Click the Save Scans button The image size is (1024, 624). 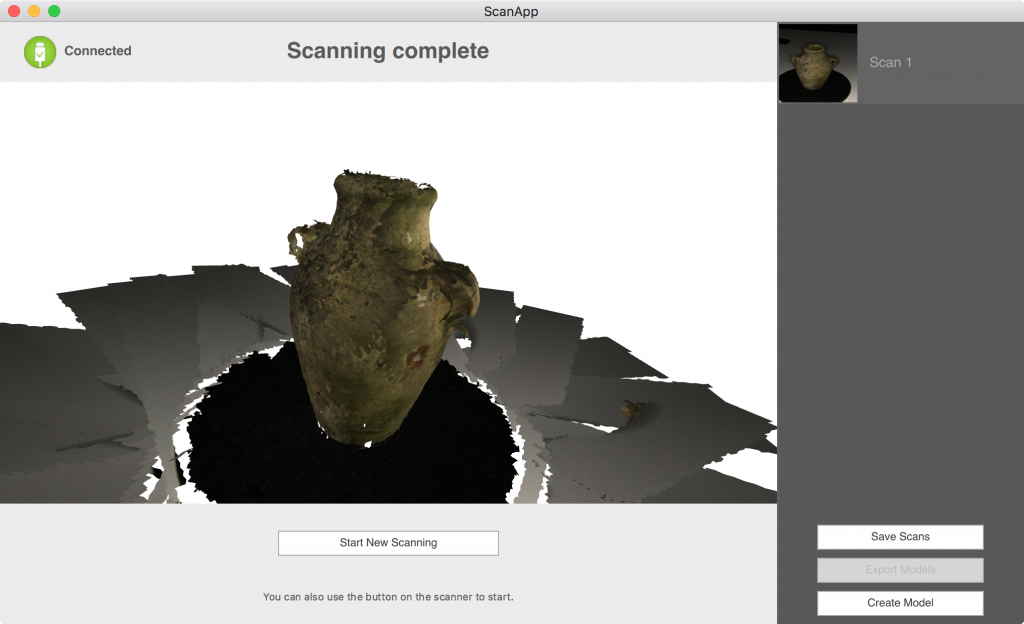pos(900,537)
